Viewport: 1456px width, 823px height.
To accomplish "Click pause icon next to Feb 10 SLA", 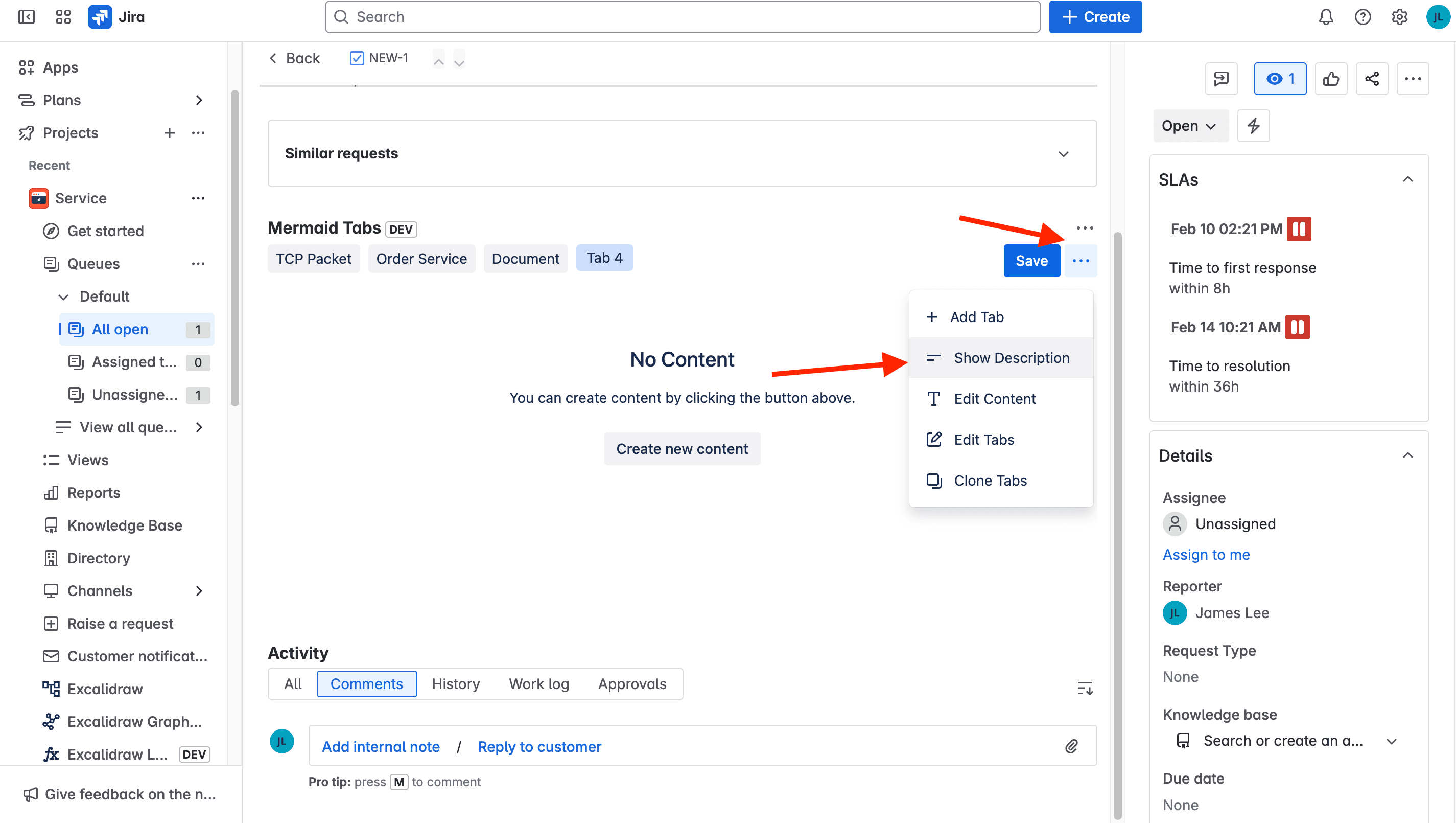I will [x=1299, y=229].
